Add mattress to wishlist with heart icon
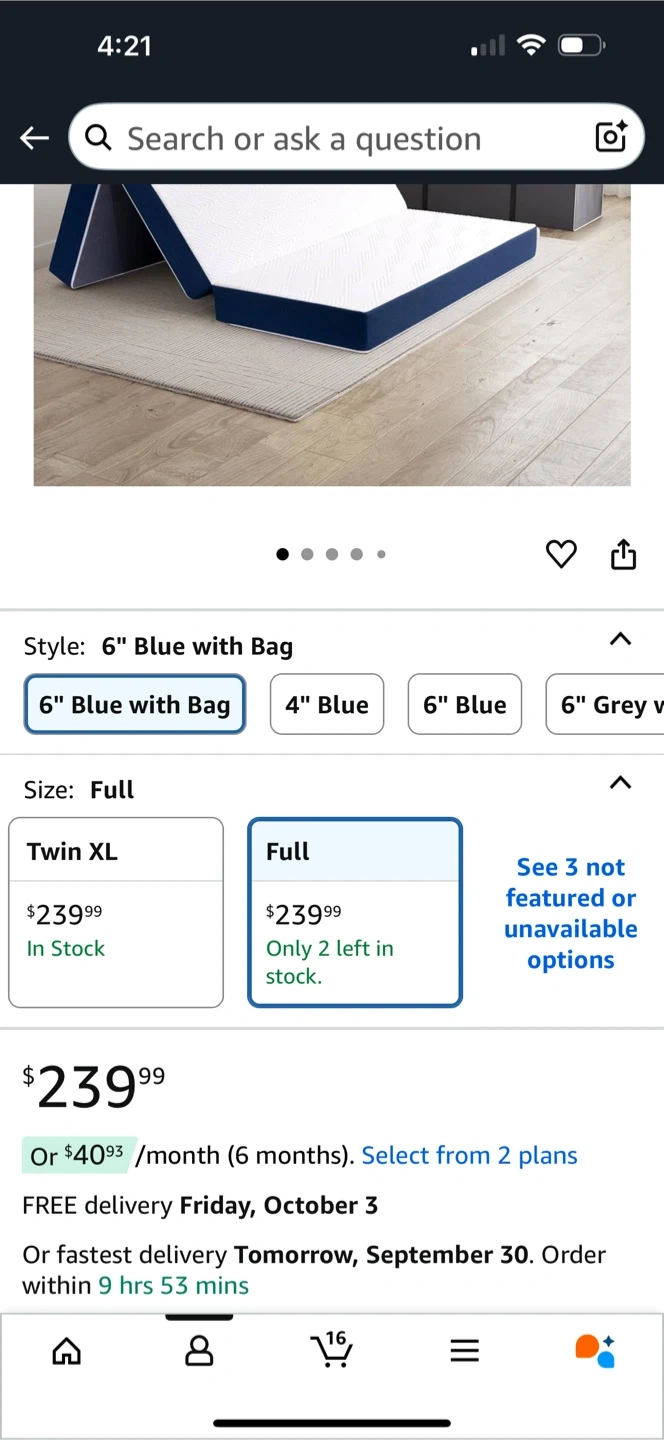Viewport: 664px width, 1440px height. coord(561,554)
